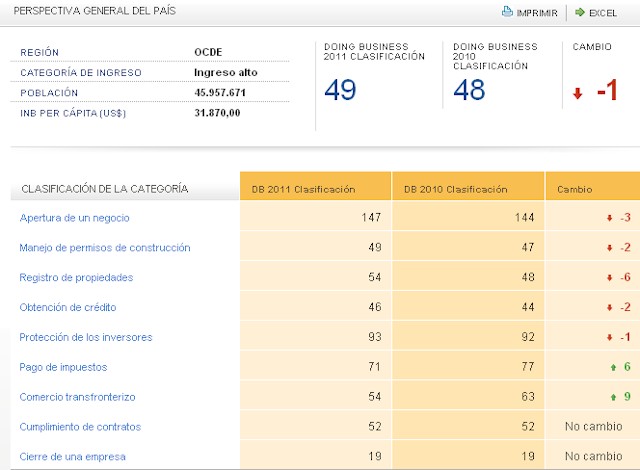Open Apertura de un negocio category
Image resolution: width=640 pixels, height=470 pixels.
tap(75, 218)
